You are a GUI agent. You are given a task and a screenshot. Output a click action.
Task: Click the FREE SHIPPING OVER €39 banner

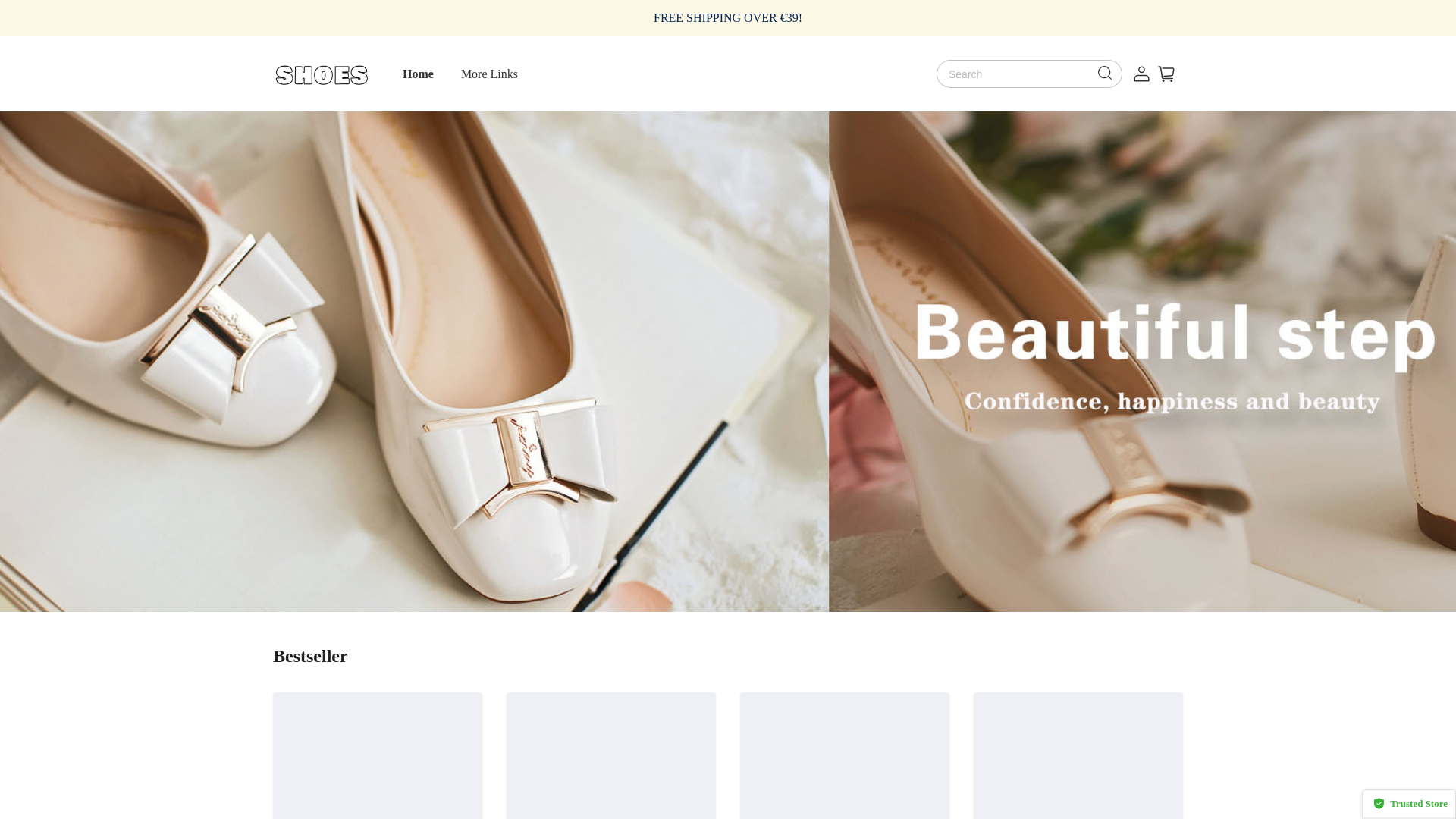[x=727, y=18]
